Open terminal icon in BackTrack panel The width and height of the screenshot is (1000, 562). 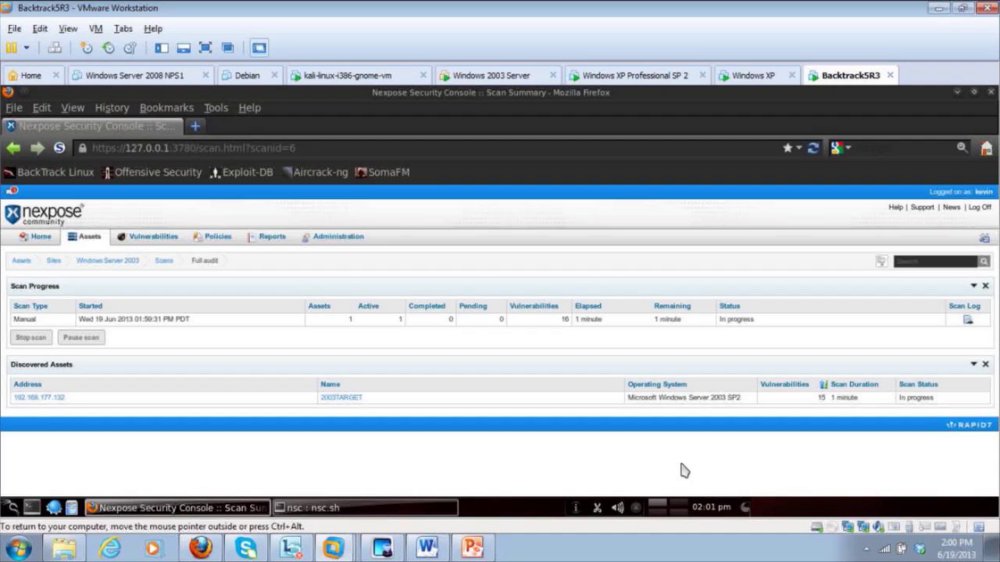pos(32,508)
